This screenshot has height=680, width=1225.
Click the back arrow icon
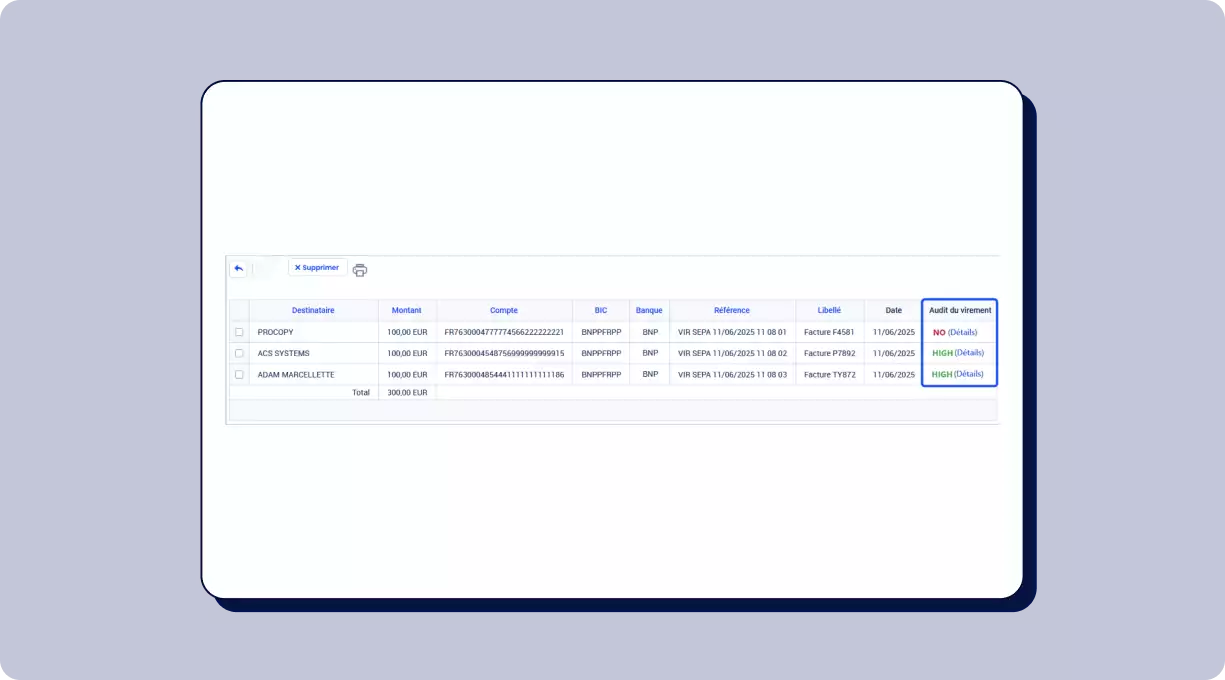pyautogui.click(x=238, y=268)
